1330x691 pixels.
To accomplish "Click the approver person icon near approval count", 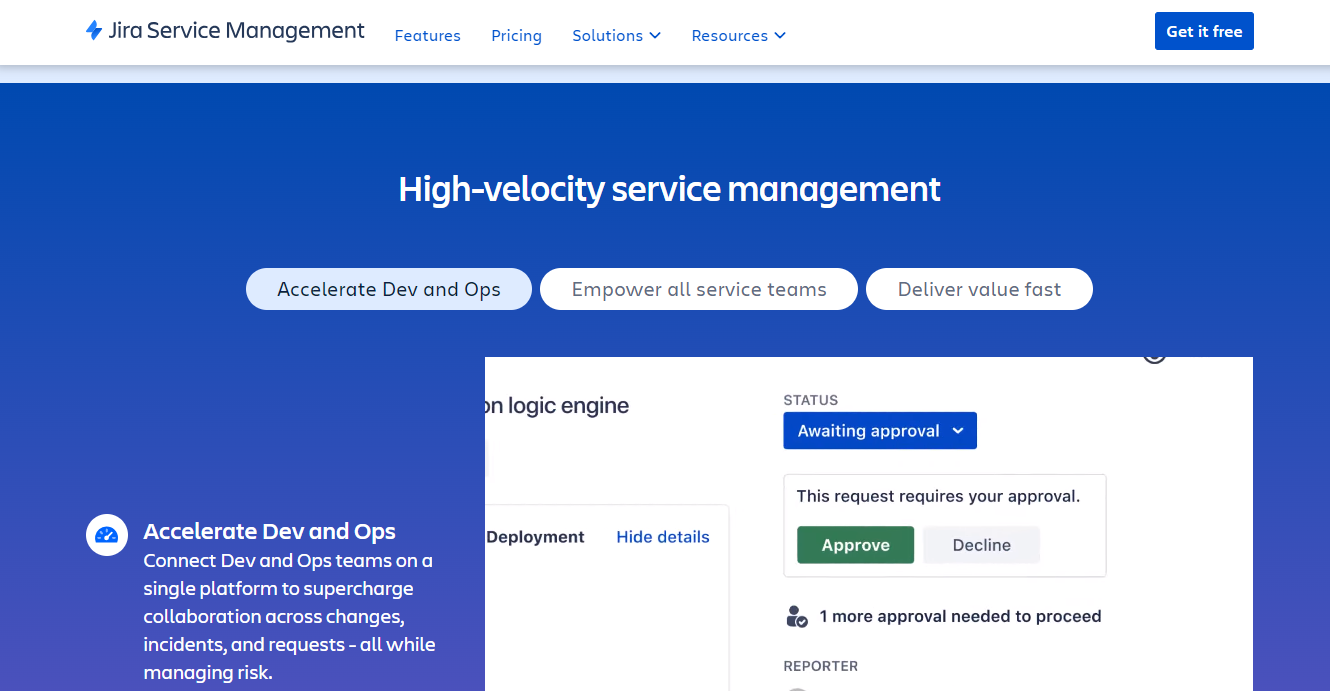I will (x=797, y=616).
